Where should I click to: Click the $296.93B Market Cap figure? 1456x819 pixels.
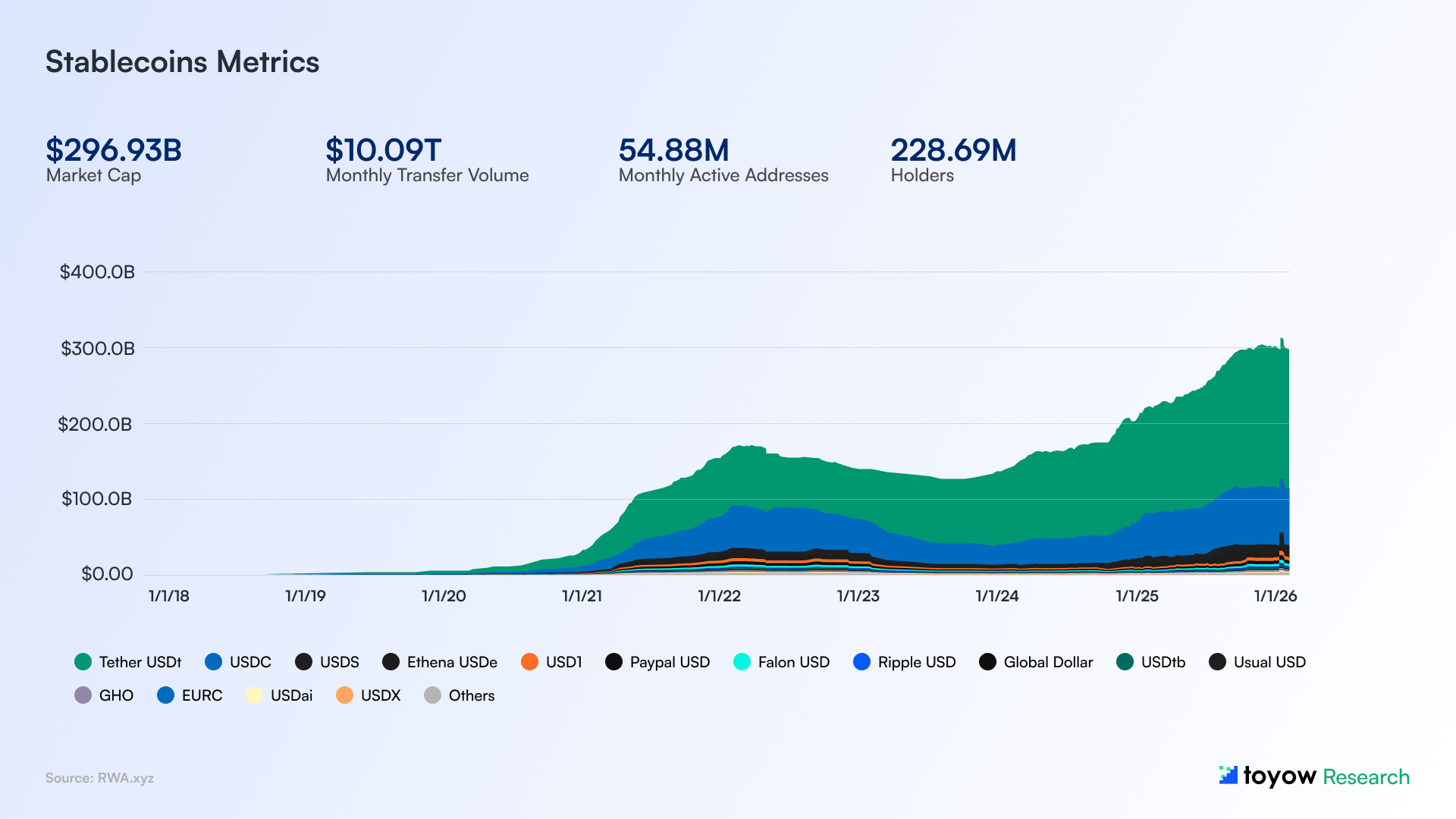[114, 150]
